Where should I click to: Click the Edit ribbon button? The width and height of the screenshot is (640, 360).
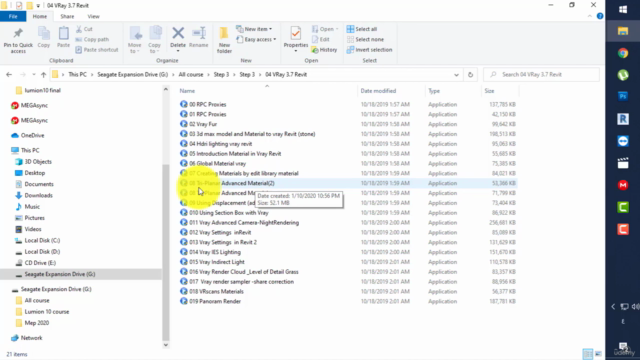[x=321, y=40]
